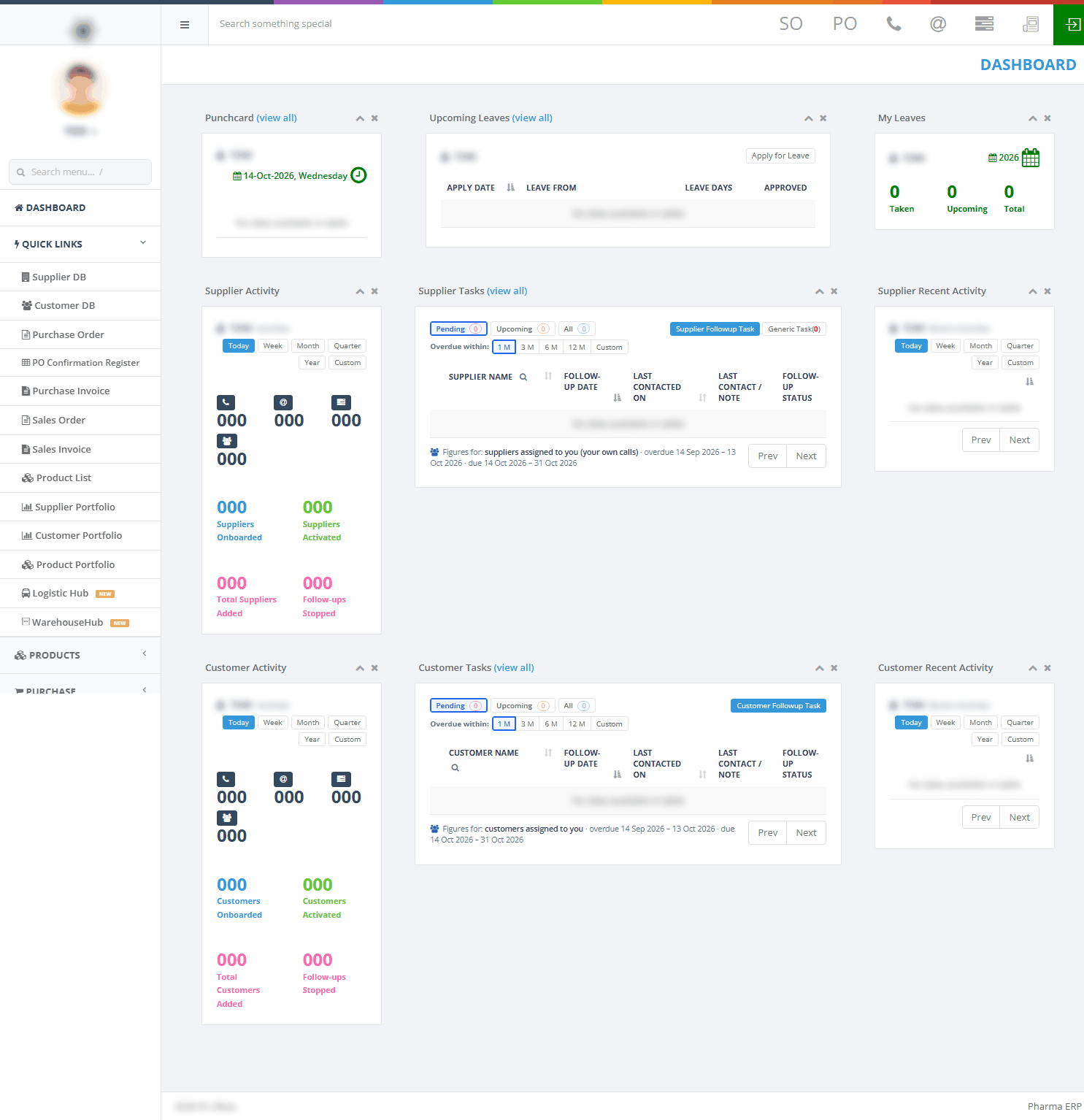Click the user profile avatar
Viewport: 1084px width, 1120px height.
point(80,90)
